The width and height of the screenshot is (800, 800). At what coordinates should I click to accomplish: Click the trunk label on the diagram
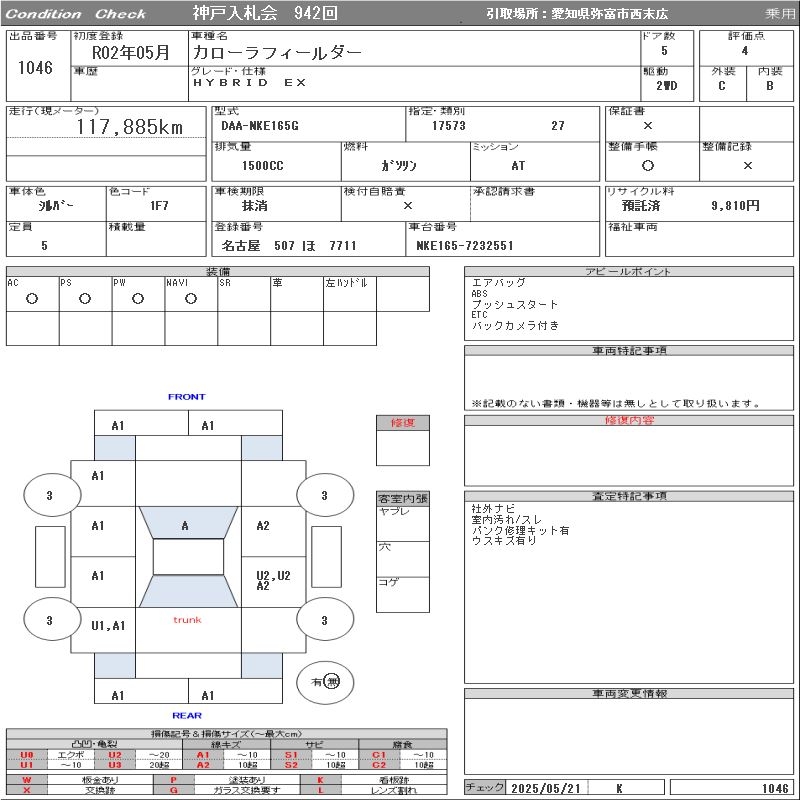click(187, 620)
